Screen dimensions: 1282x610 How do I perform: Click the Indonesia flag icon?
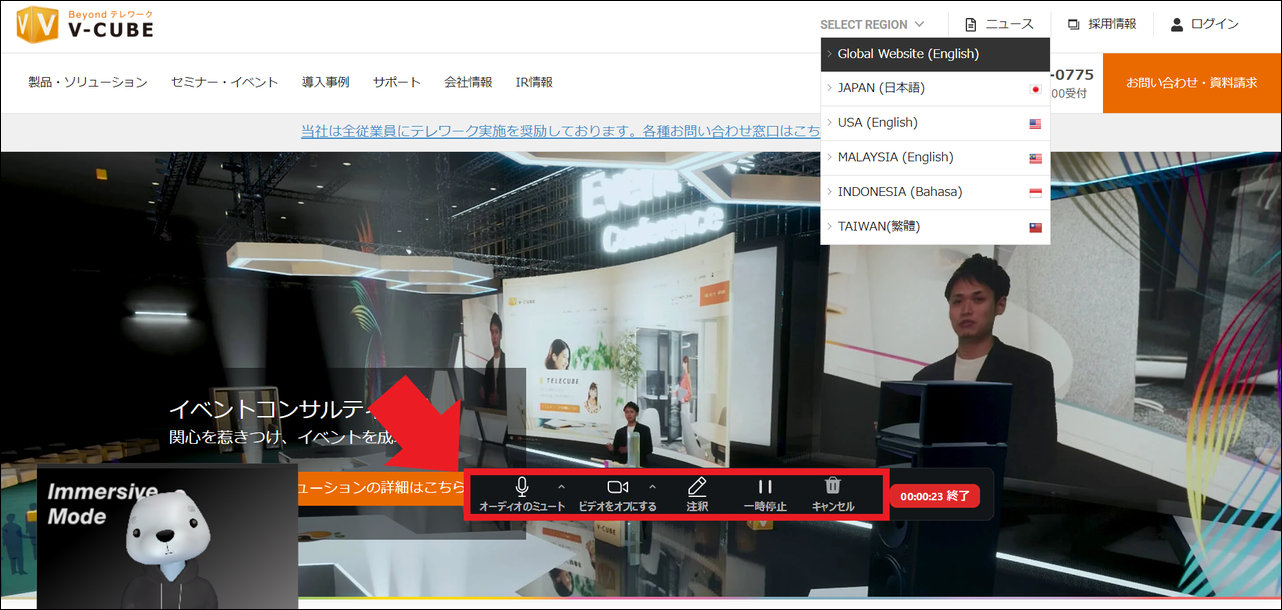(1035, 193)
